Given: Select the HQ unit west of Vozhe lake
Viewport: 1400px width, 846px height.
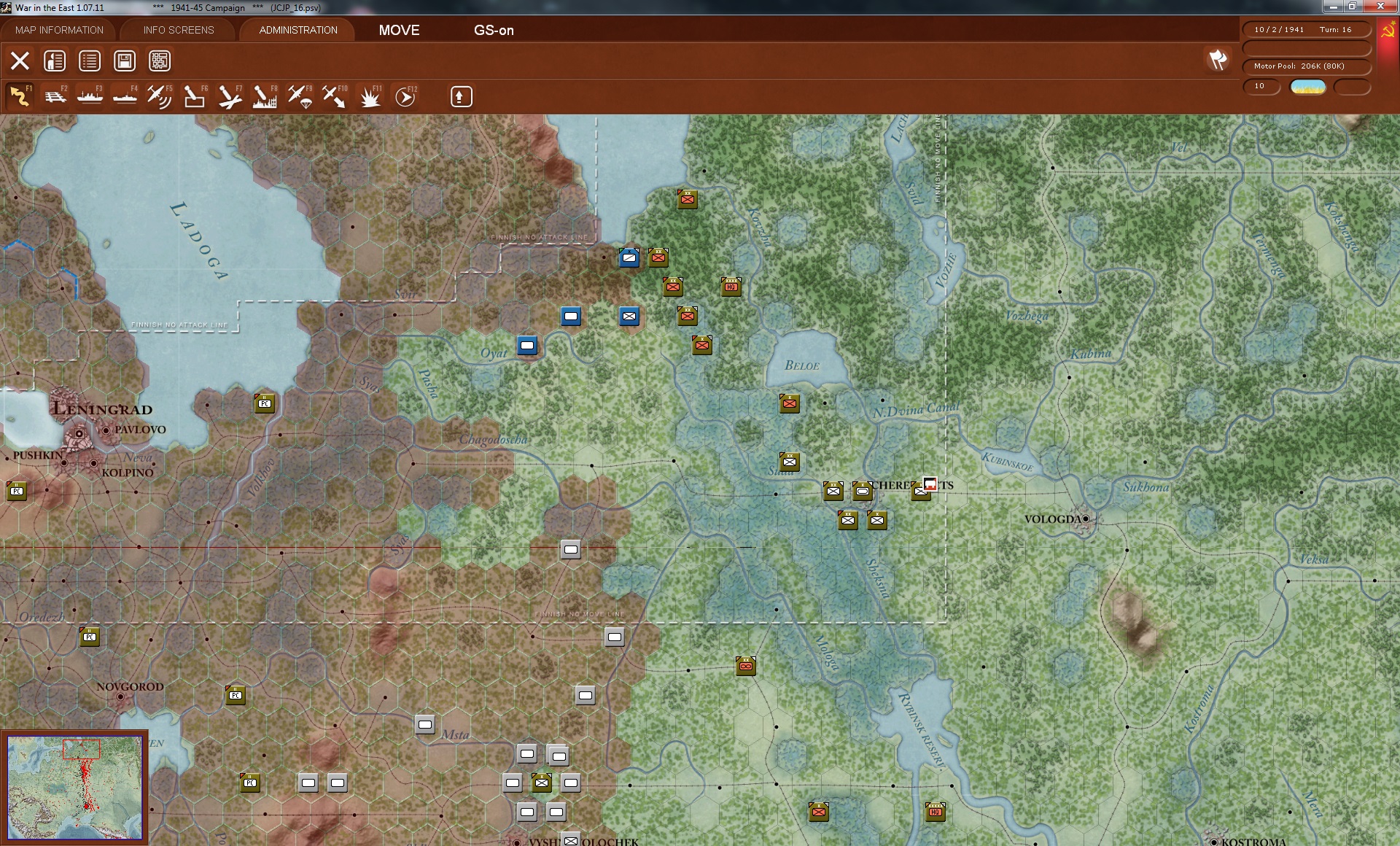Looking at the screenshot, I should pyautogui.click(x=731, y=287).
